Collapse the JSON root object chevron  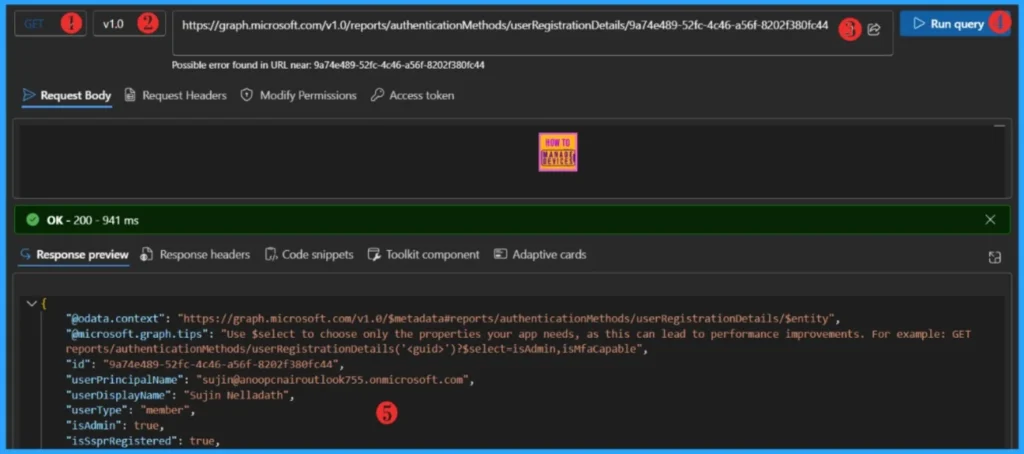click(x=31, y=304)
